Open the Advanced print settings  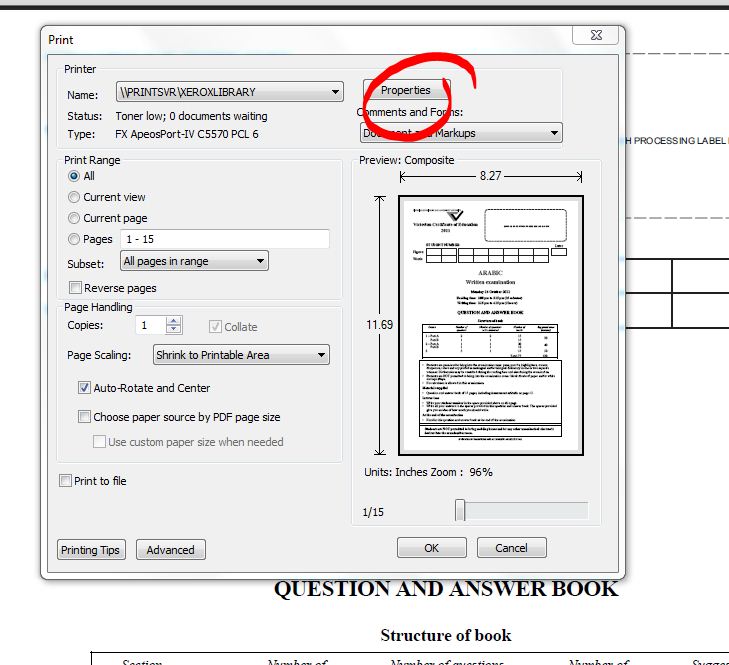(171, 550)
